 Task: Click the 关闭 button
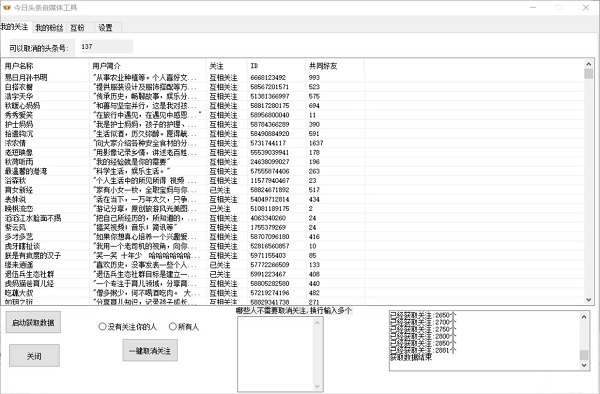[34, 356]
